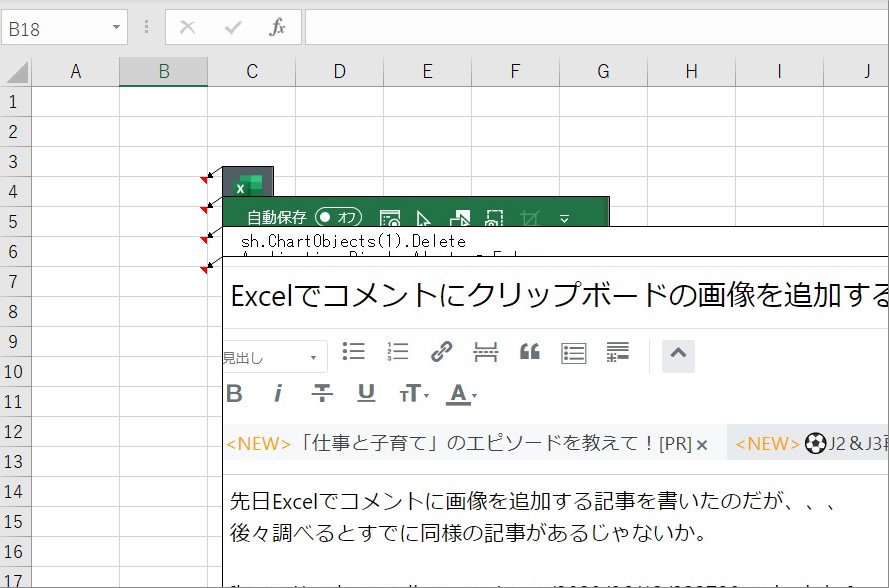Select cell B7 with comment indicator

[x=163, y=282]
